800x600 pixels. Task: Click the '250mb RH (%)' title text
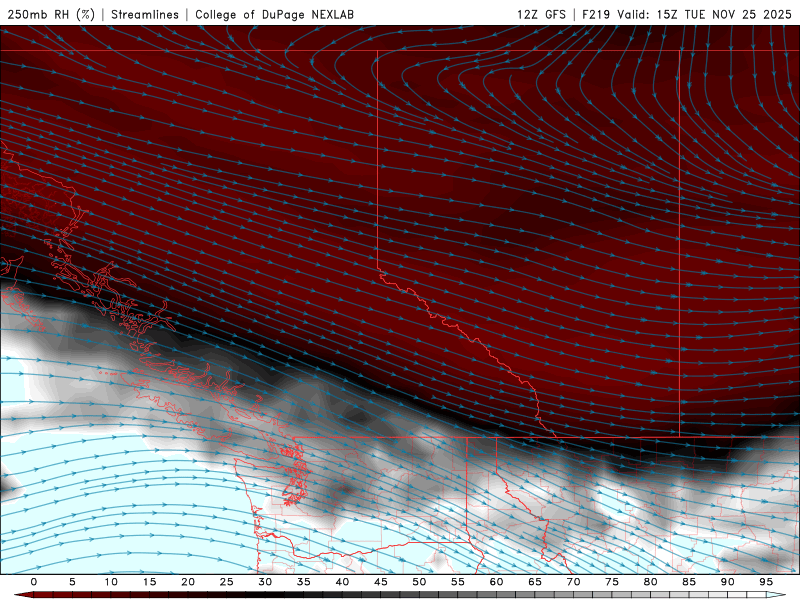pos(51,15)
